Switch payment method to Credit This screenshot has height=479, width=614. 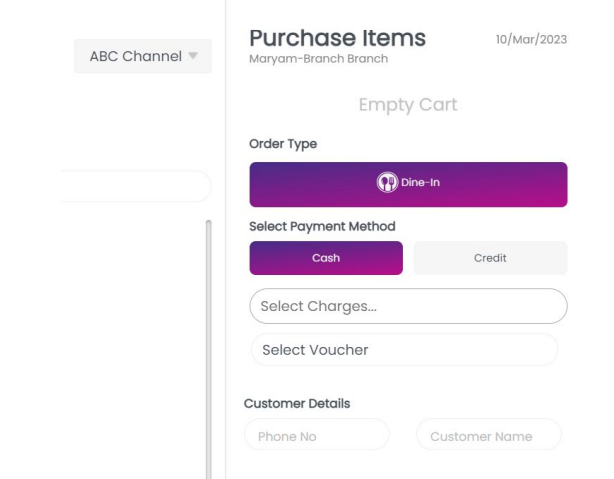pos(490,258)
